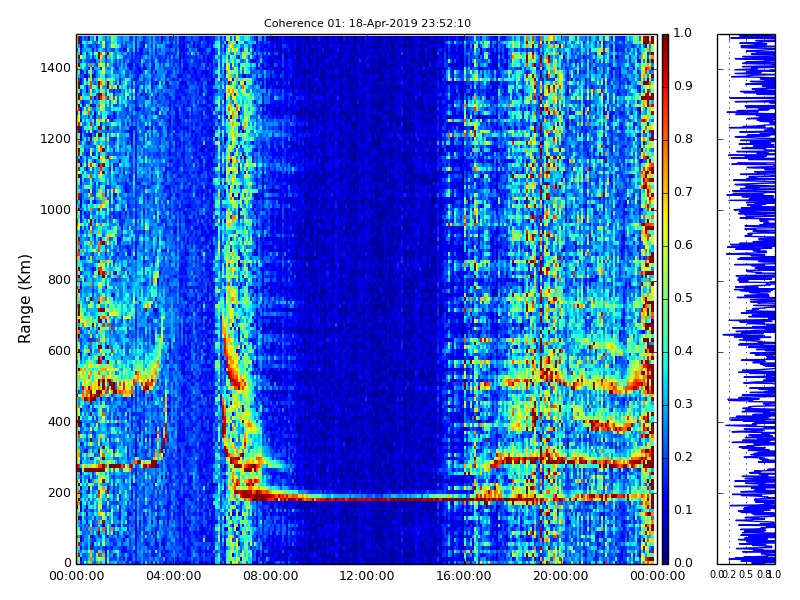Click the colorbar 0.2 label
The height and width of the screenshot is (600, 800).
[x=683, y=457]
